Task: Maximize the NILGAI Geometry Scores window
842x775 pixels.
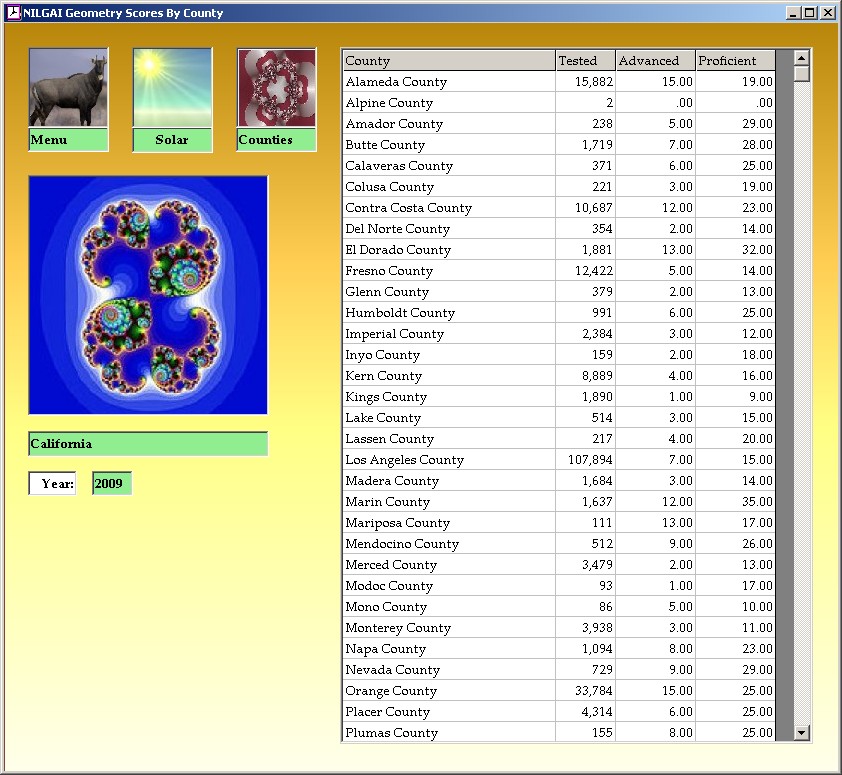Action: click(810, 13)
